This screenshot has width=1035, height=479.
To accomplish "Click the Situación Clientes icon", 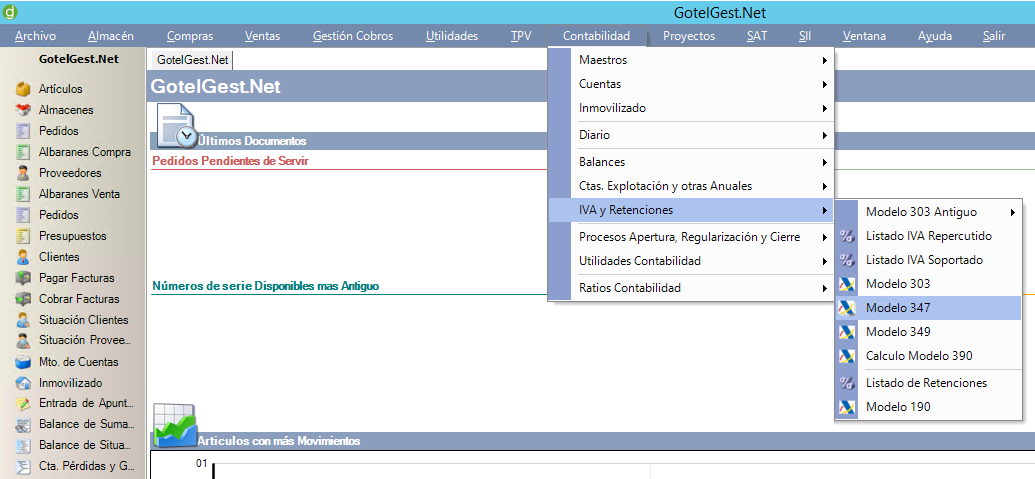I will 24,320.
